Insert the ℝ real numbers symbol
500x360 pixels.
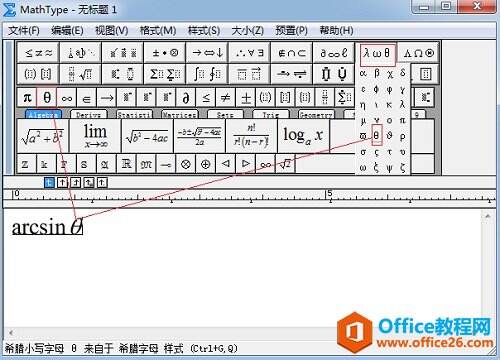[126, 164]
